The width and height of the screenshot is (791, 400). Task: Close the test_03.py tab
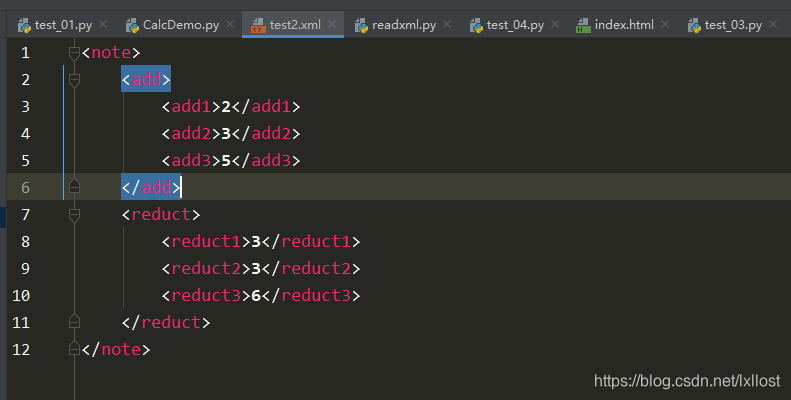coord(773,24)
